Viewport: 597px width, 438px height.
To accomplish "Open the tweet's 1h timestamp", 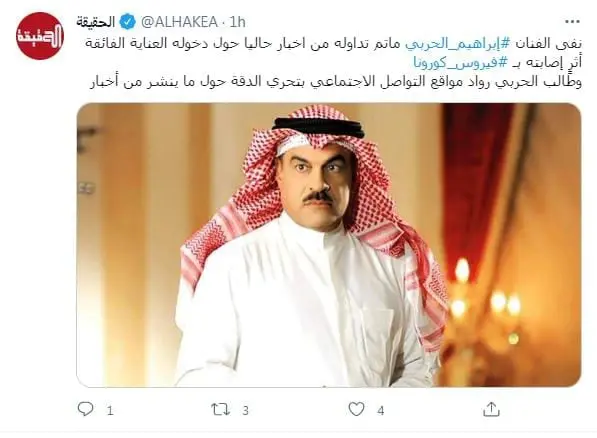I will pos(238,22).
